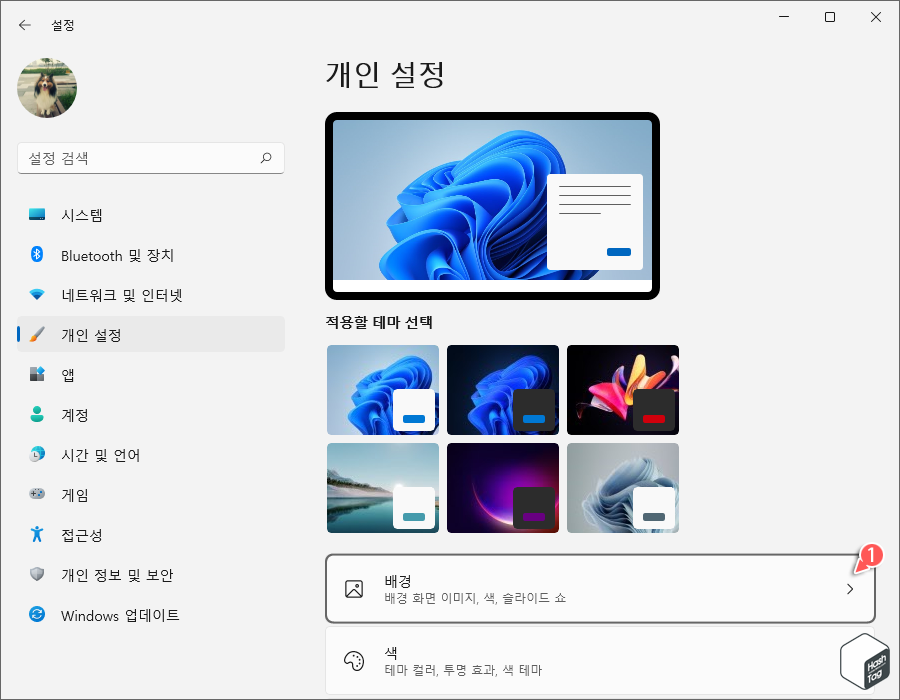Click the user profile picture
The height and width of the screenshot is (700, 900).
point(46,88)
